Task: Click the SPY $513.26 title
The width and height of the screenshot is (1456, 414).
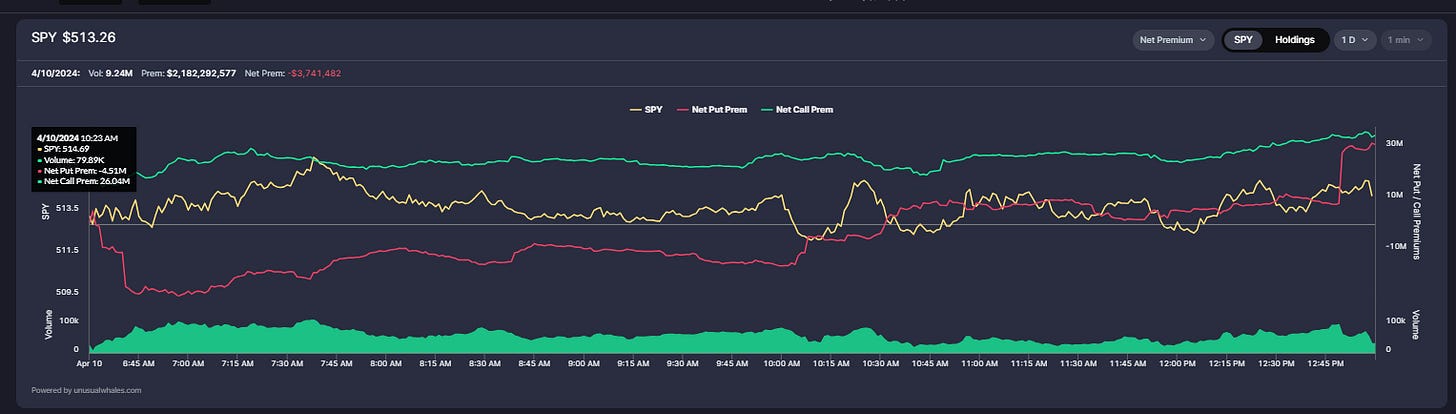Action: click(74, 38)
